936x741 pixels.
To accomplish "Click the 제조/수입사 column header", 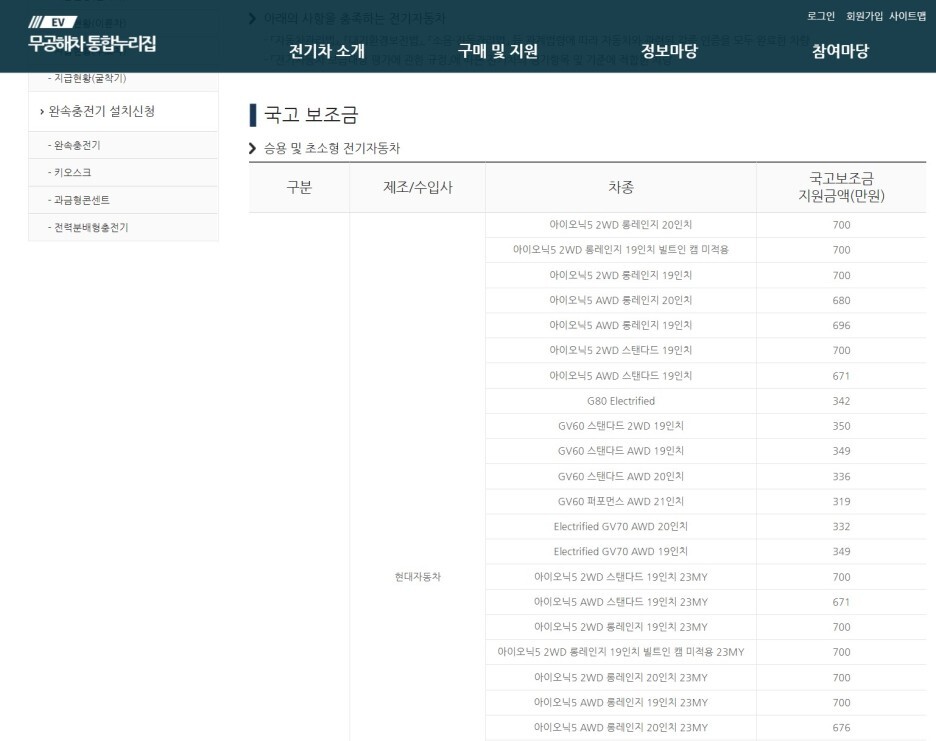I will pyautogui.click(x=418, y=187).
